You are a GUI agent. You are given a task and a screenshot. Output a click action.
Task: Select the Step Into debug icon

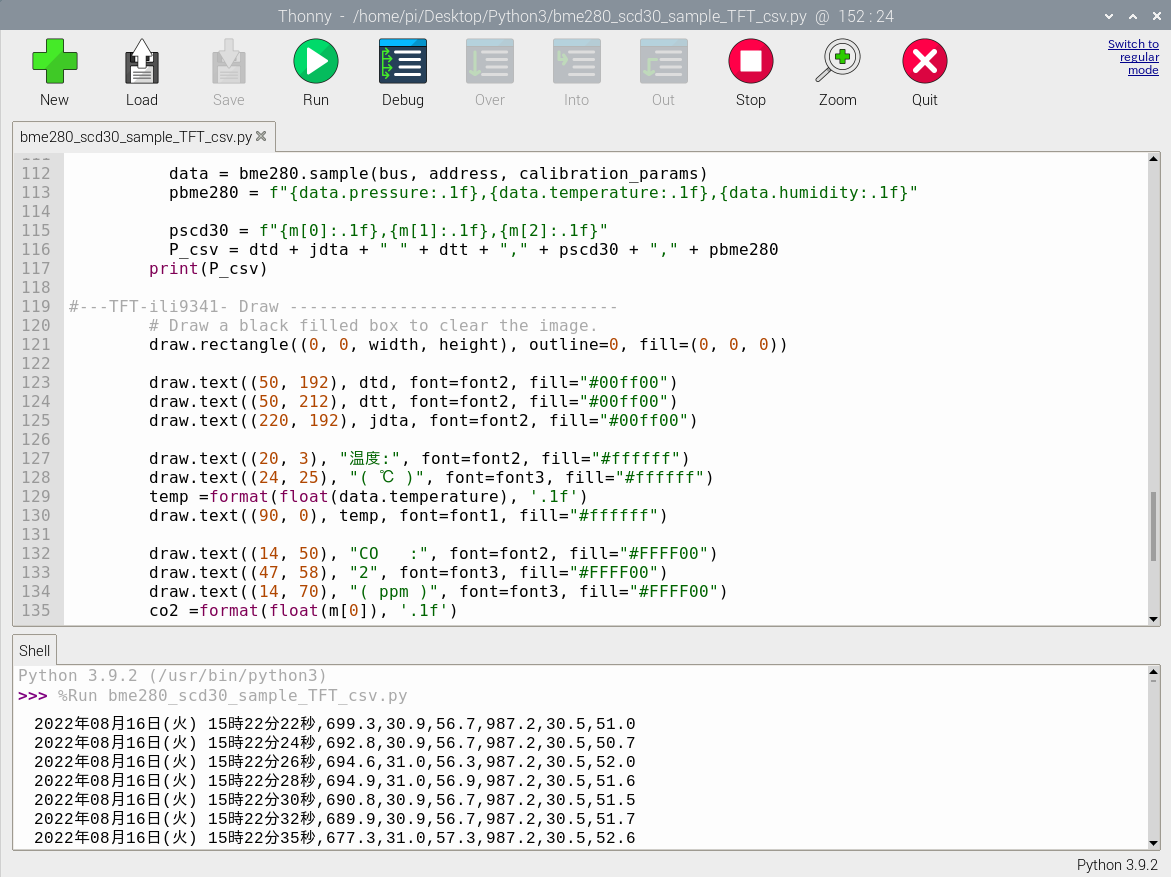(x=576, y=61)
